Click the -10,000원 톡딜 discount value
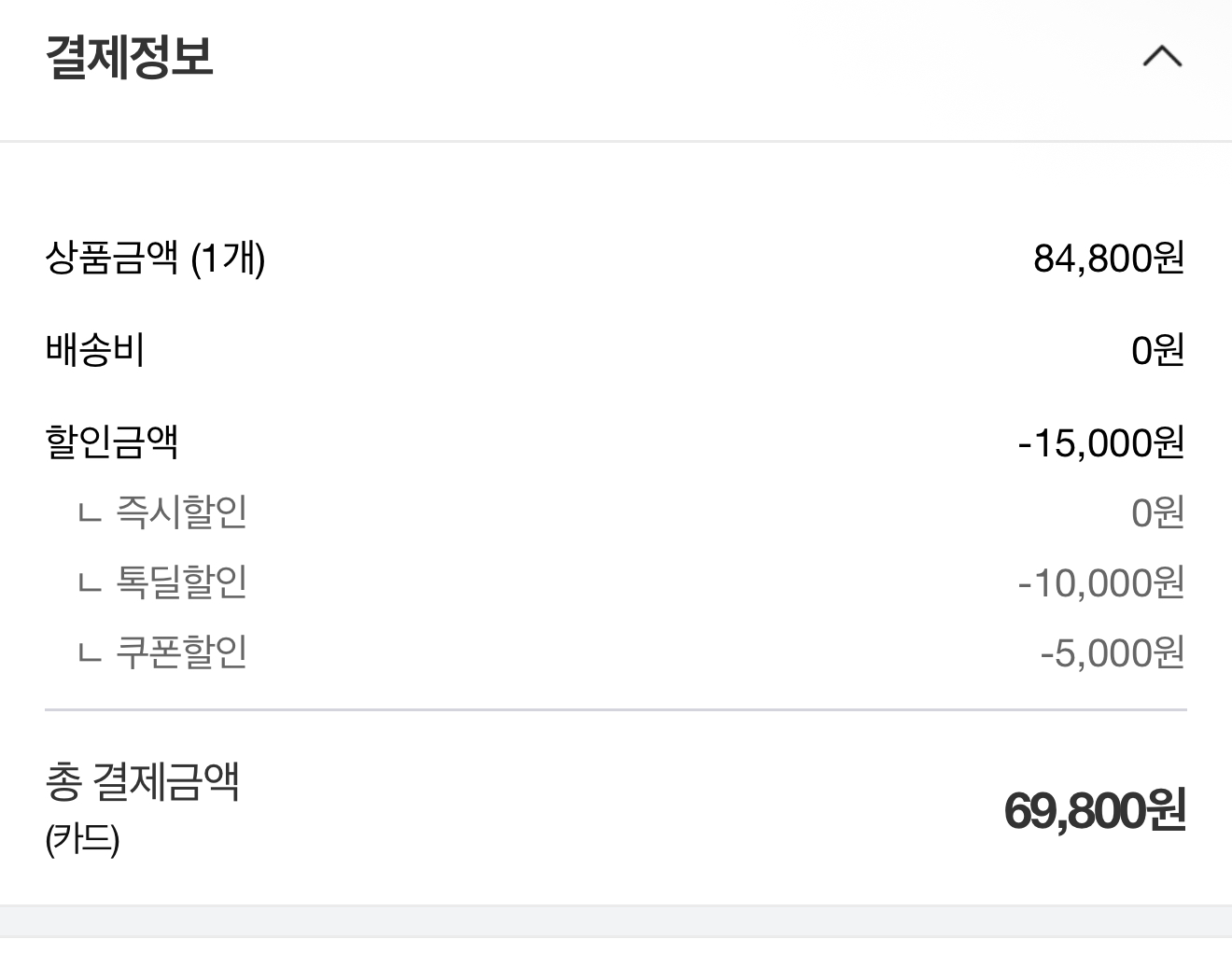Screen dimensions: 1232x953 pos(1101,582)
